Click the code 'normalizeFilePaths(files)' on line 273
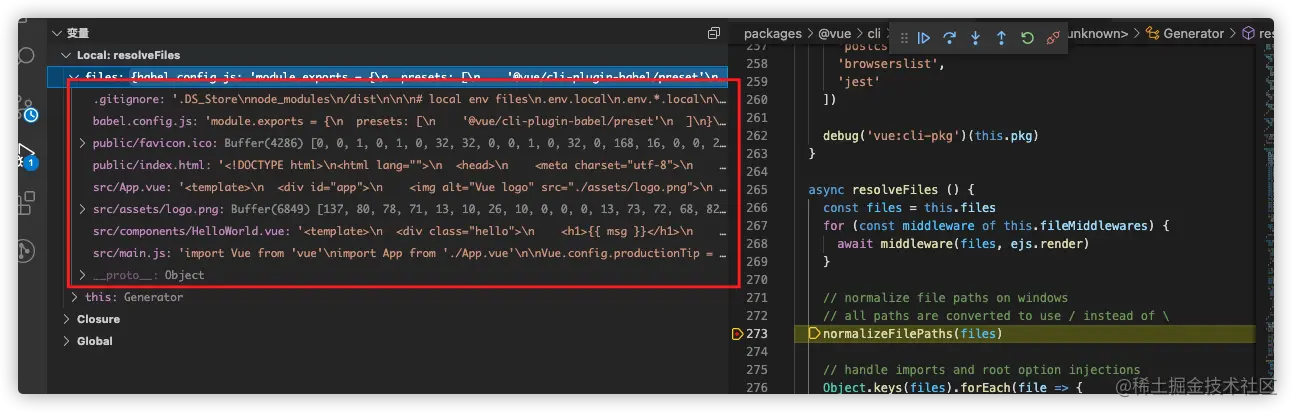 pyautogui.click(x=912, y=333)
